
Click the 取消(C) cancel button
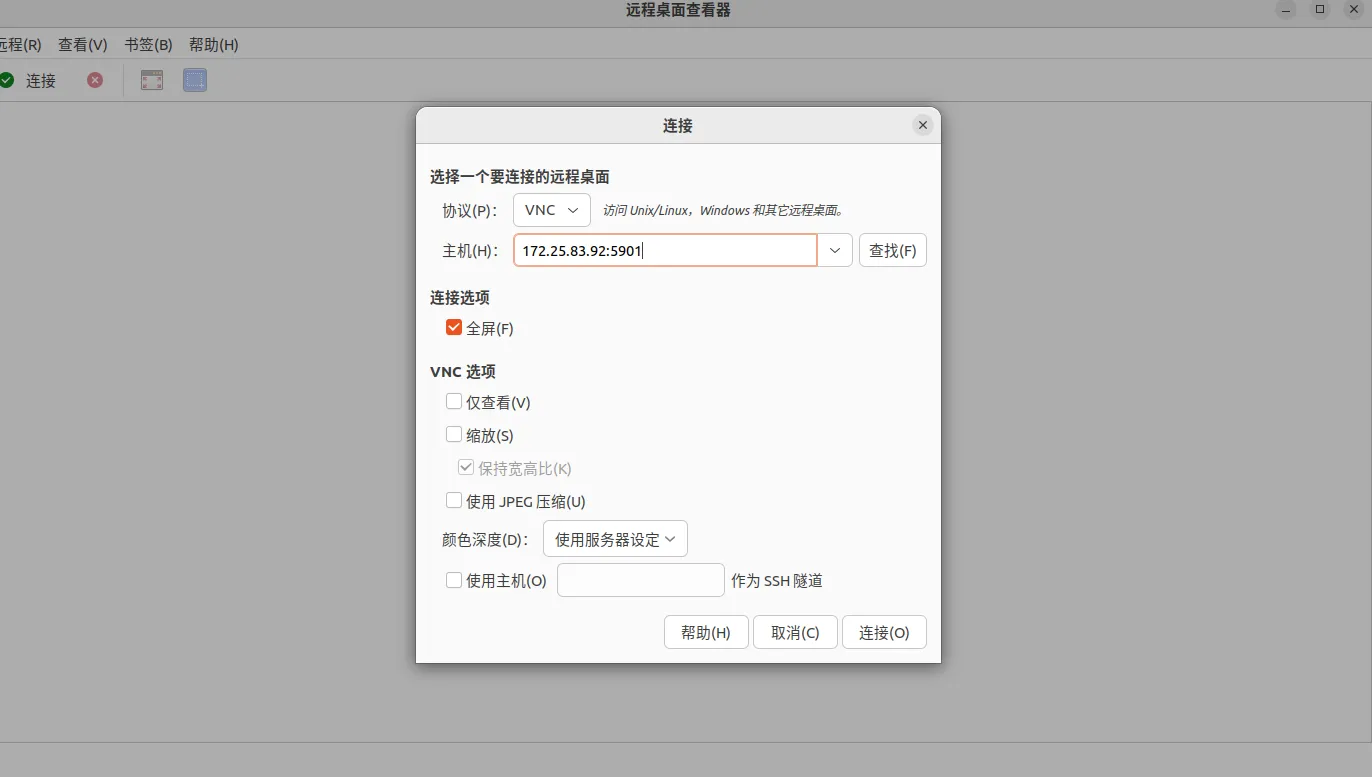(x=794, y=632)
